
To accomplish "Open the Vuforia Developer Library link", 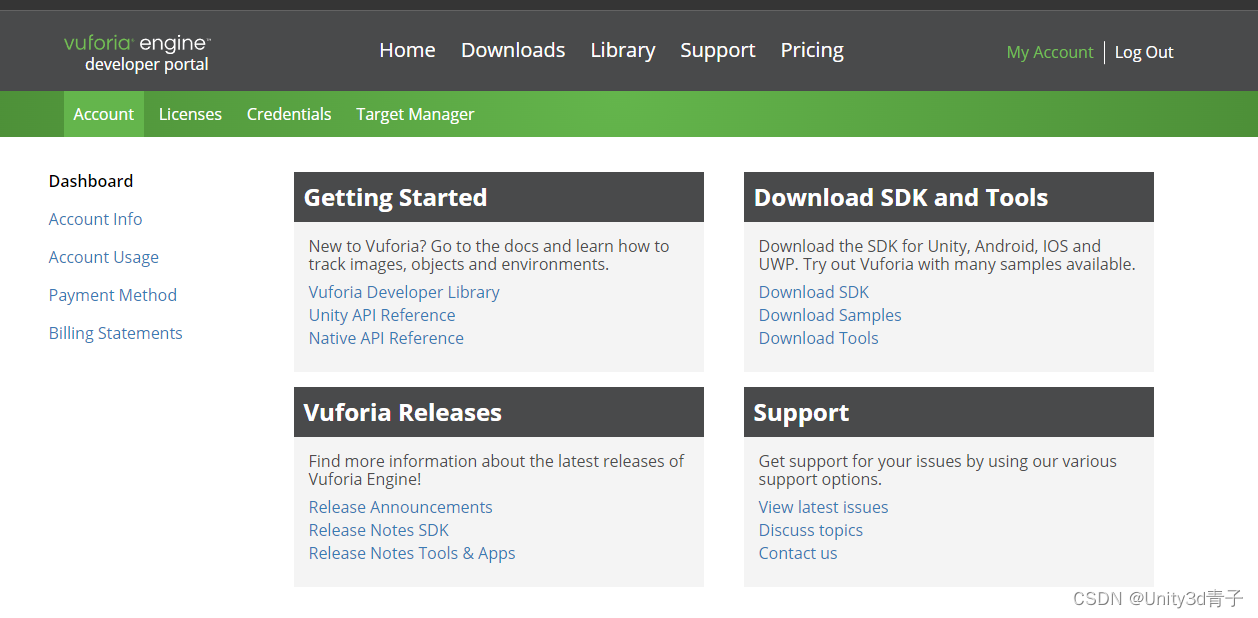I will 404,292.
